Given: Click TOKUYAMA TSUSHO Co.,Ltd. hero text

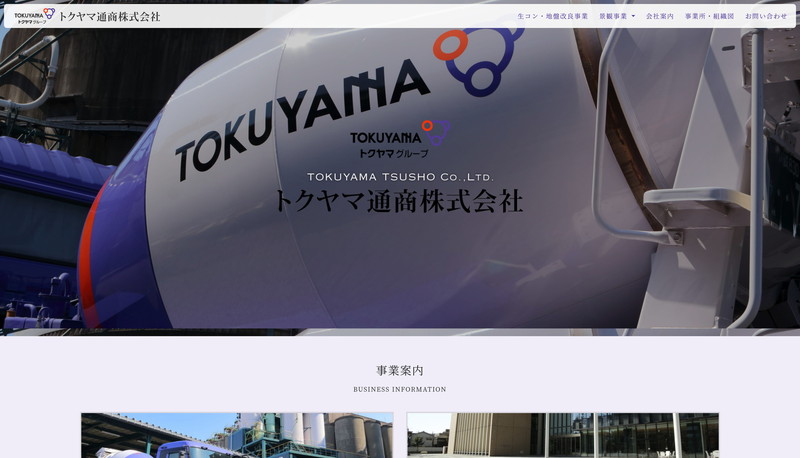Looking at the screenshot, I should 401,177.
